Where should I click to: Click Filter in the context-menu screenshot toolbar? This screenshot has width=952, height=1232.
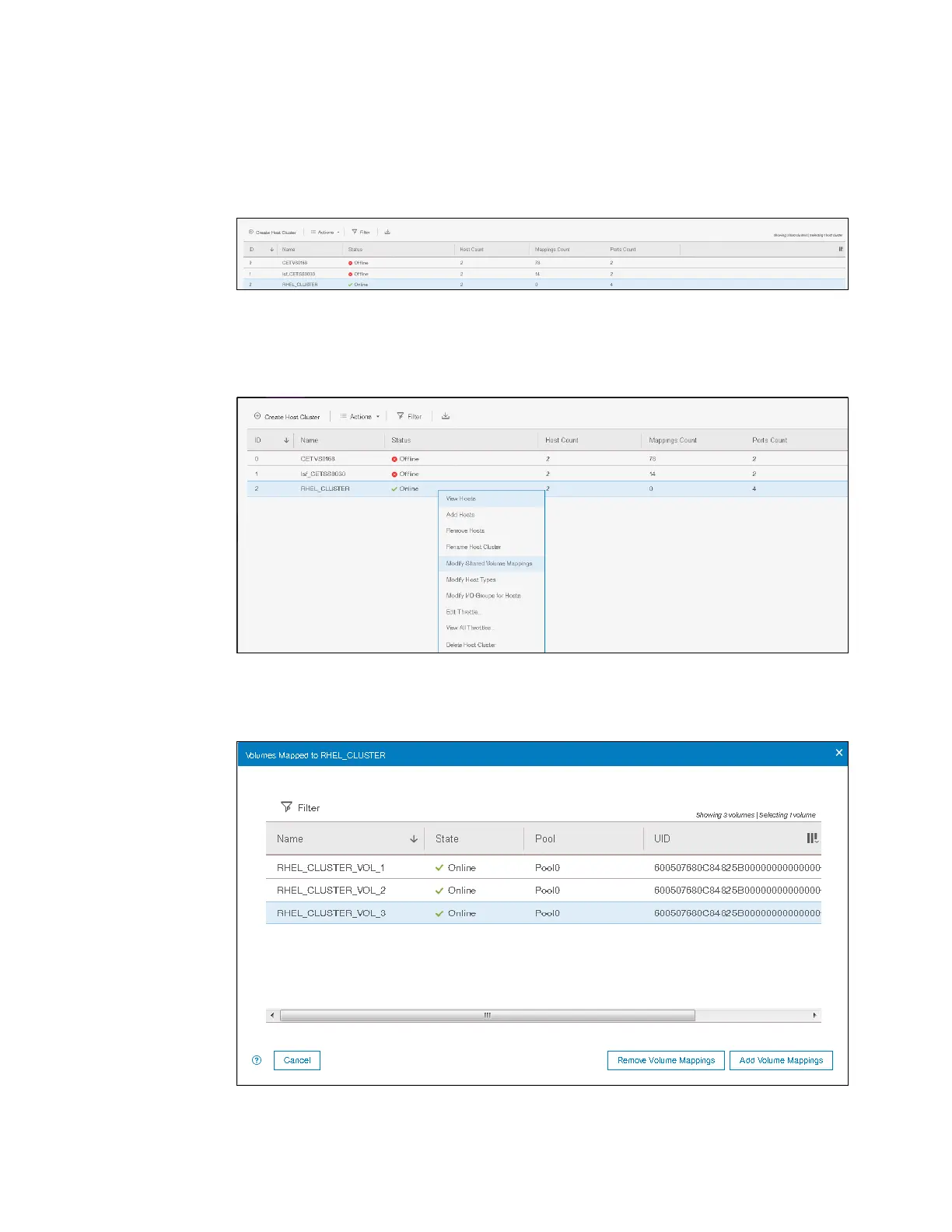(409, 417)
